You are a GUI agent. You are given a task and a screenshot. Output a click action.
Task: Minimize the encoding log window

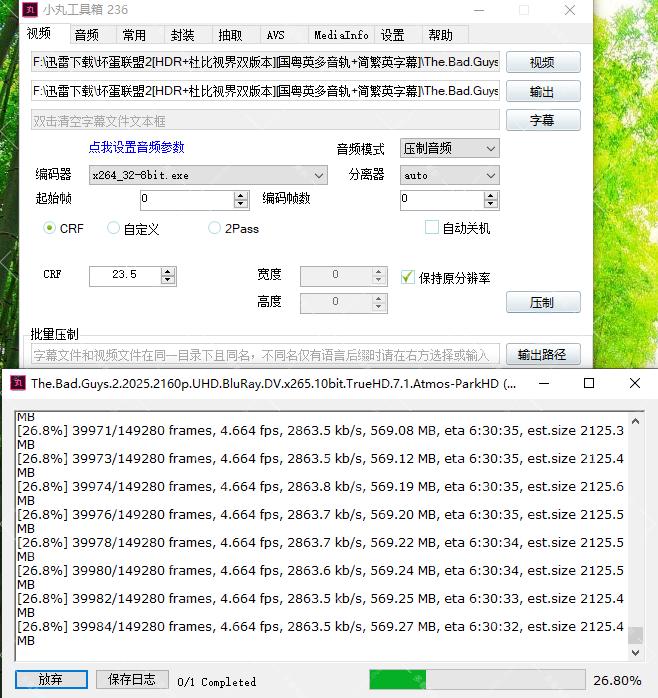(x=544, y=383)
